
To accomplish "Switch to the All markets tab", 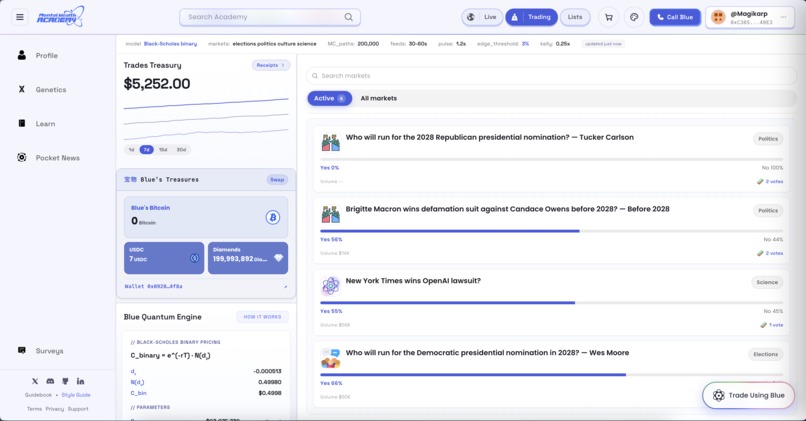I will tap(378, 98).
